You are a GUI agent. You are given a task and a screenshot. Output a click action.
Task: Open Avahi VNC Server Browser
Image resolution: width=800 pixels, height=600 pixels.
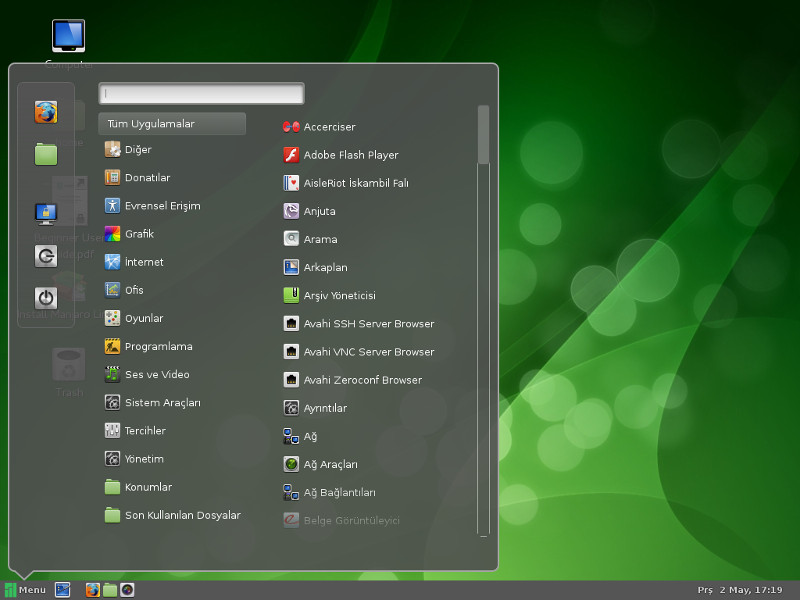pos(368,352)
